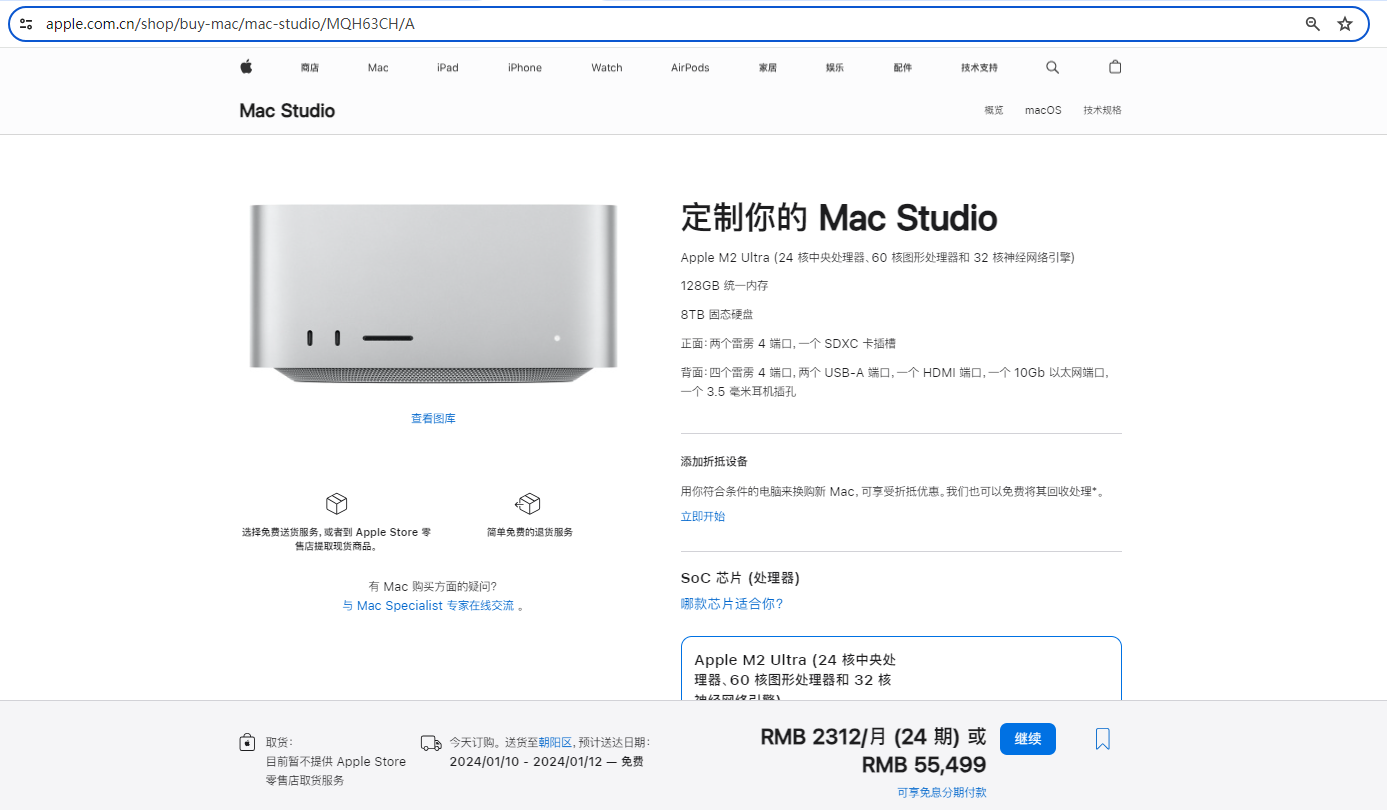1387x810 pixels.
Task: Click the 8TB 固态硬盘 spec text
Action: tap(717, 315)
